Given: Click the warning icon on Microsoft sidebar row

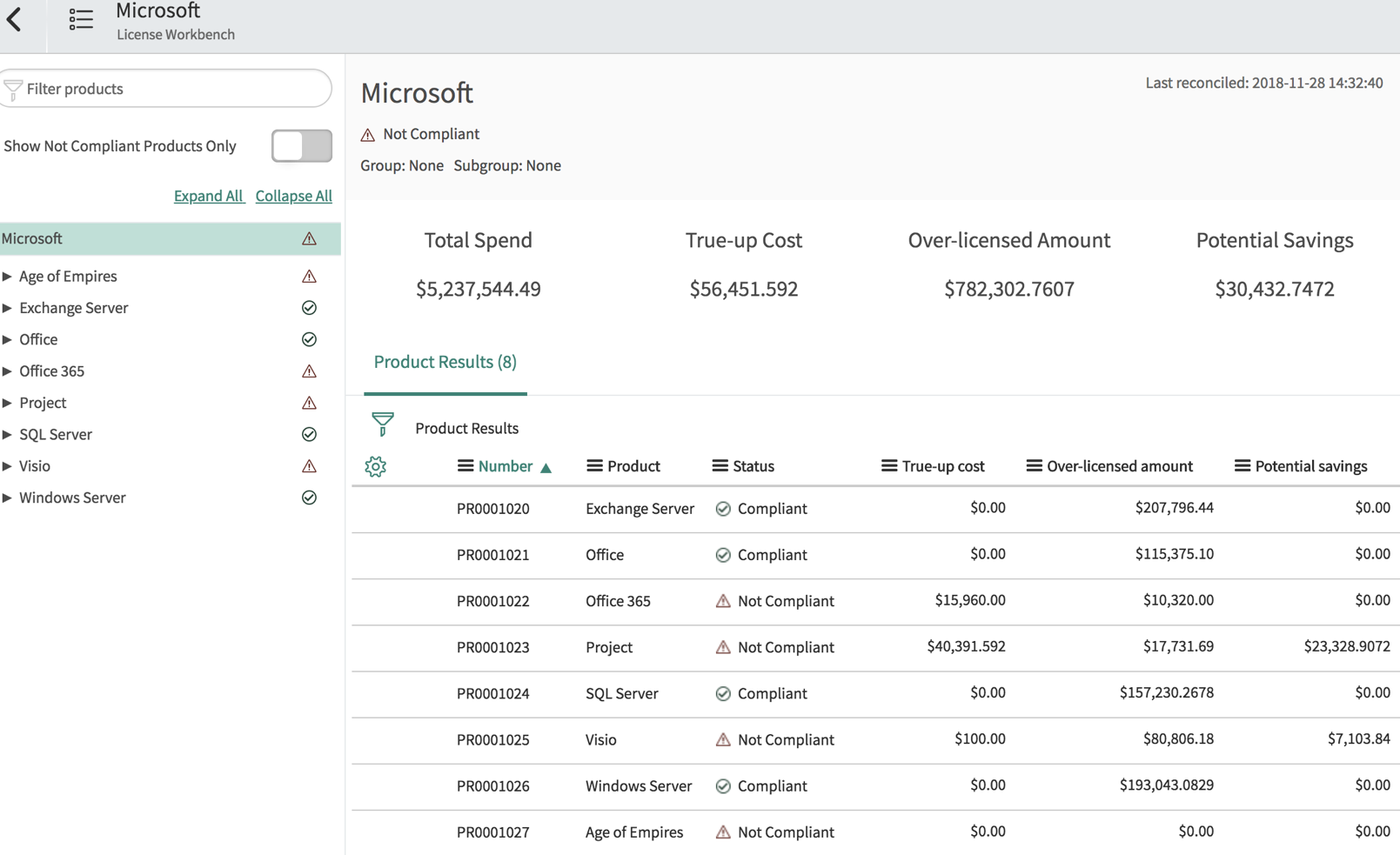Looking at the screenshot, I should tap(309, 238).
